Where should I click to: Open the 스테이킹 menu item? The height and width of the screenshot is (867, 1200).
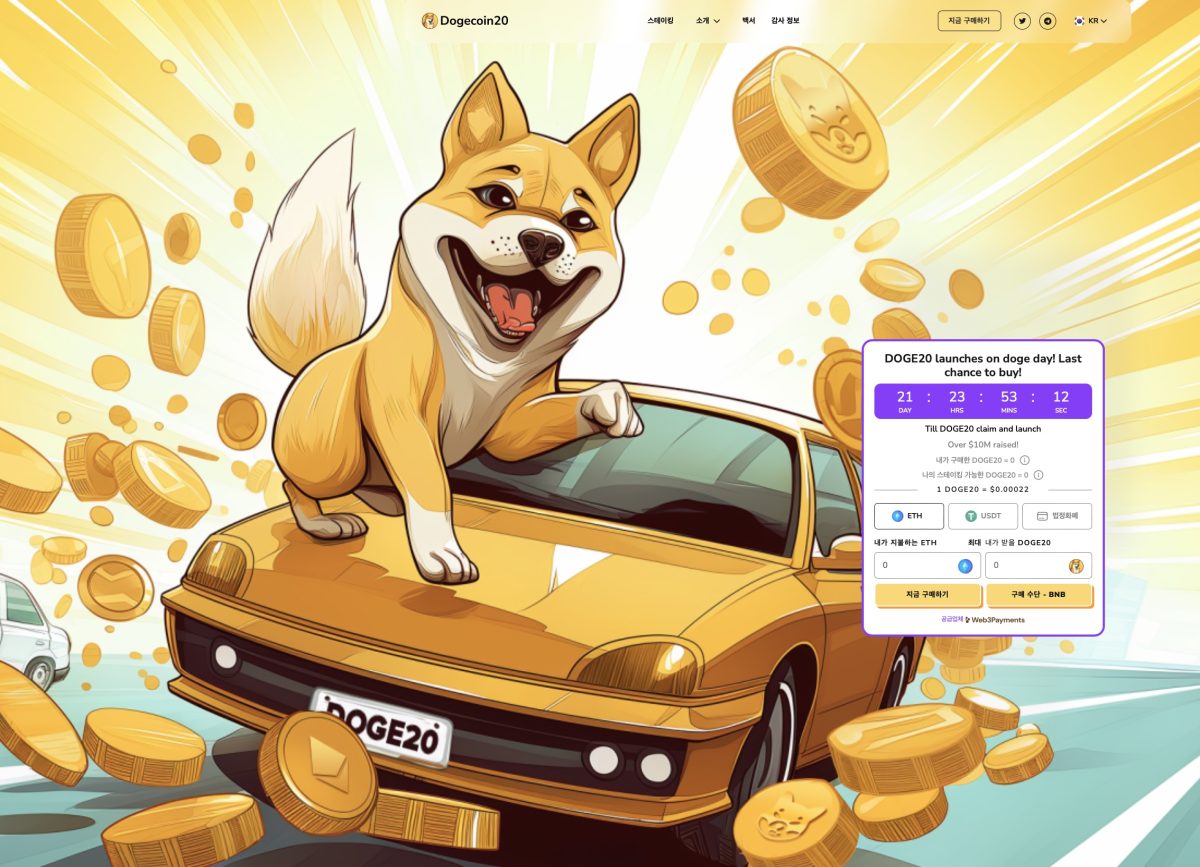(x=660, y=21)
